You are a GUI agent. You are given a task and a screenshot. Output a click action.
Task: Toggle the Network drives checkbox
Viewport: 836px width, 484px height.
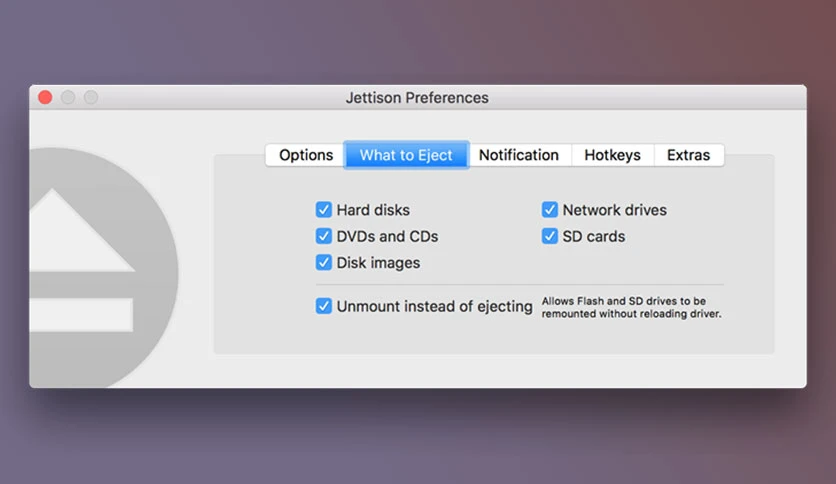point(550,209)
